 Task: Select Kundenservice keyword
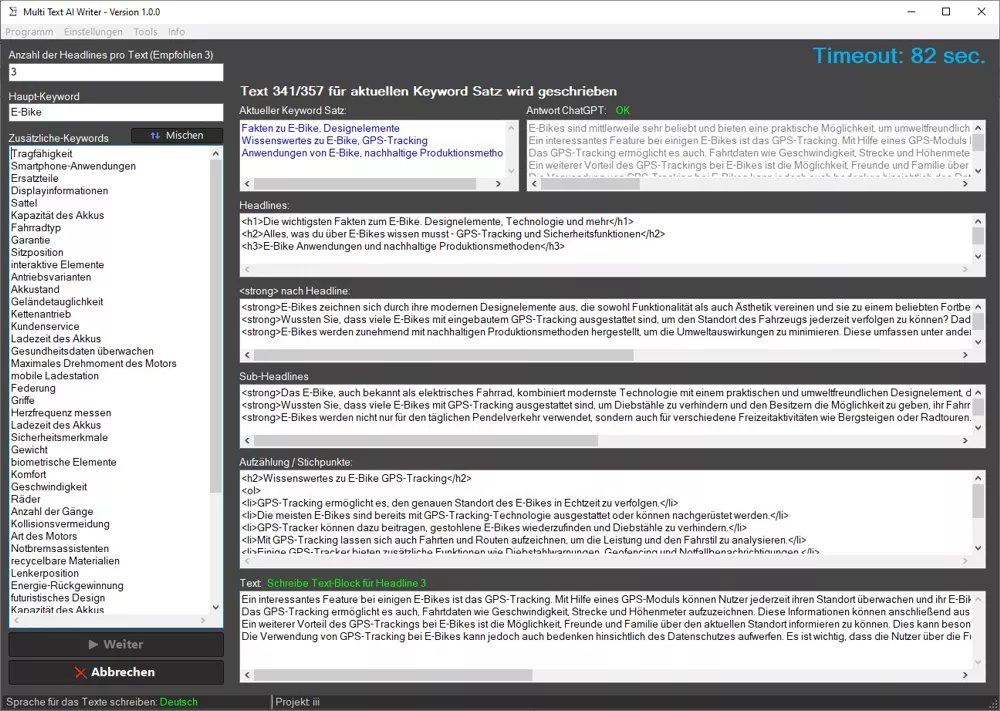(x=45, y=326)
